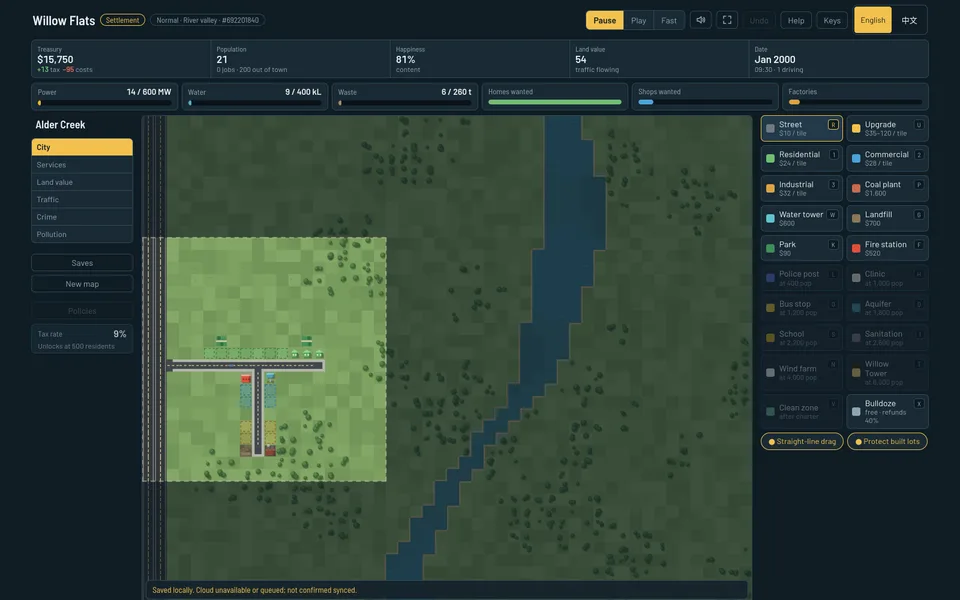This screenshot has width=960, height=600.
Task: Pick the Landfill building tool
Action: point(887,219)
